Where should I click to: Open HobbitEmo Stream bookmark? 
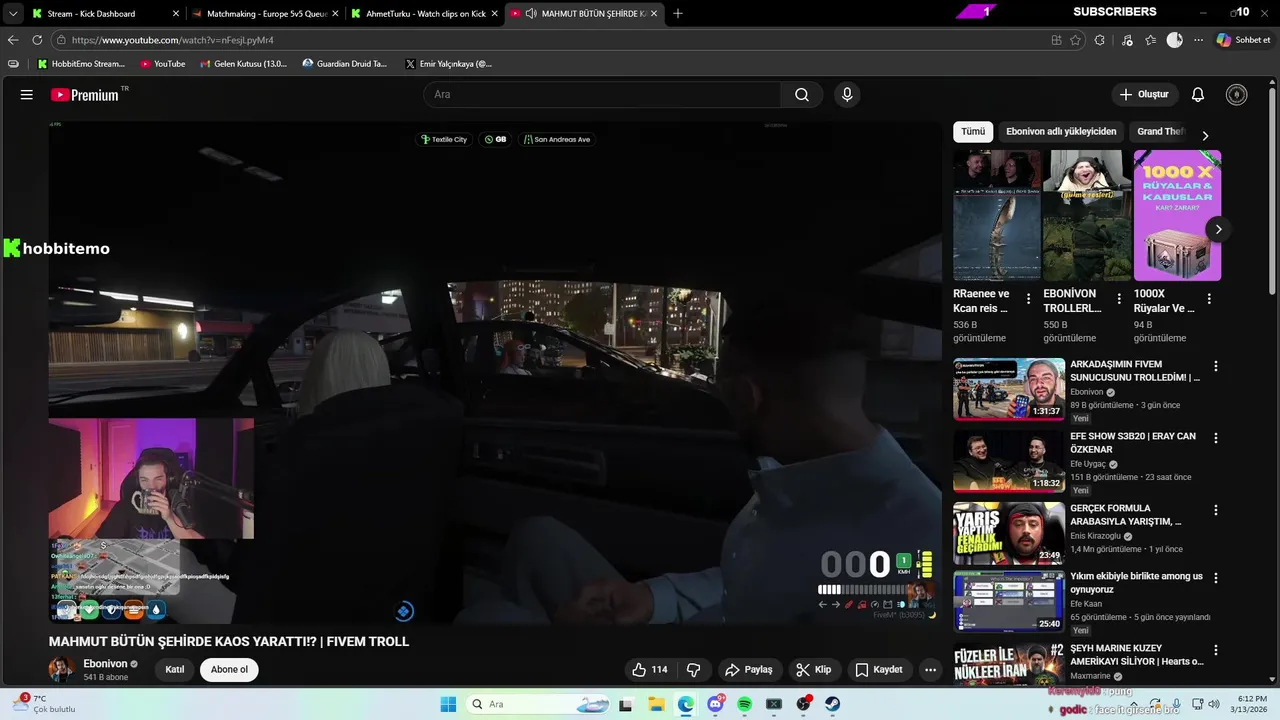81,64
